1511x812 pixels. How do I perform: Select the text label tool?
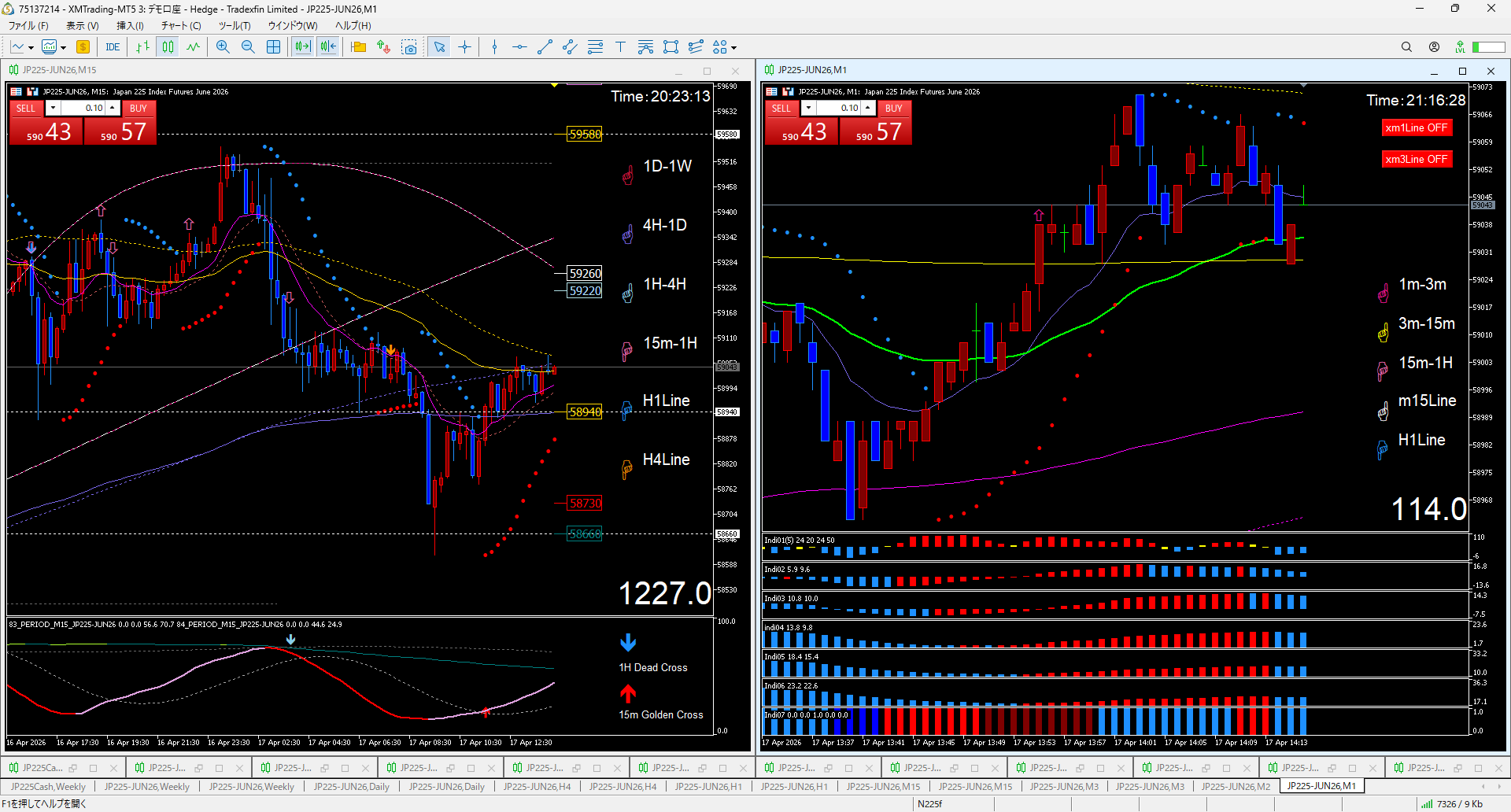tap(620, 47)
